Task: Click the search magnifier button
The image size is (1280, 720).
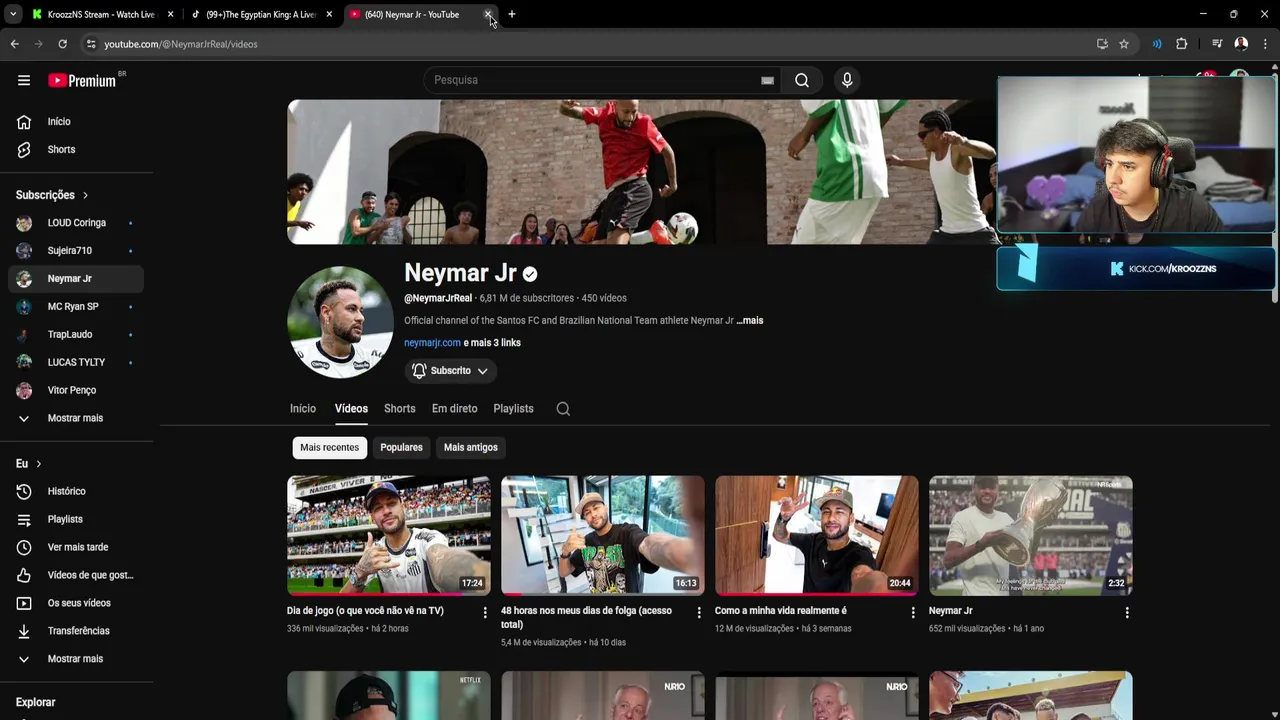Action: [x=802, y=80]
